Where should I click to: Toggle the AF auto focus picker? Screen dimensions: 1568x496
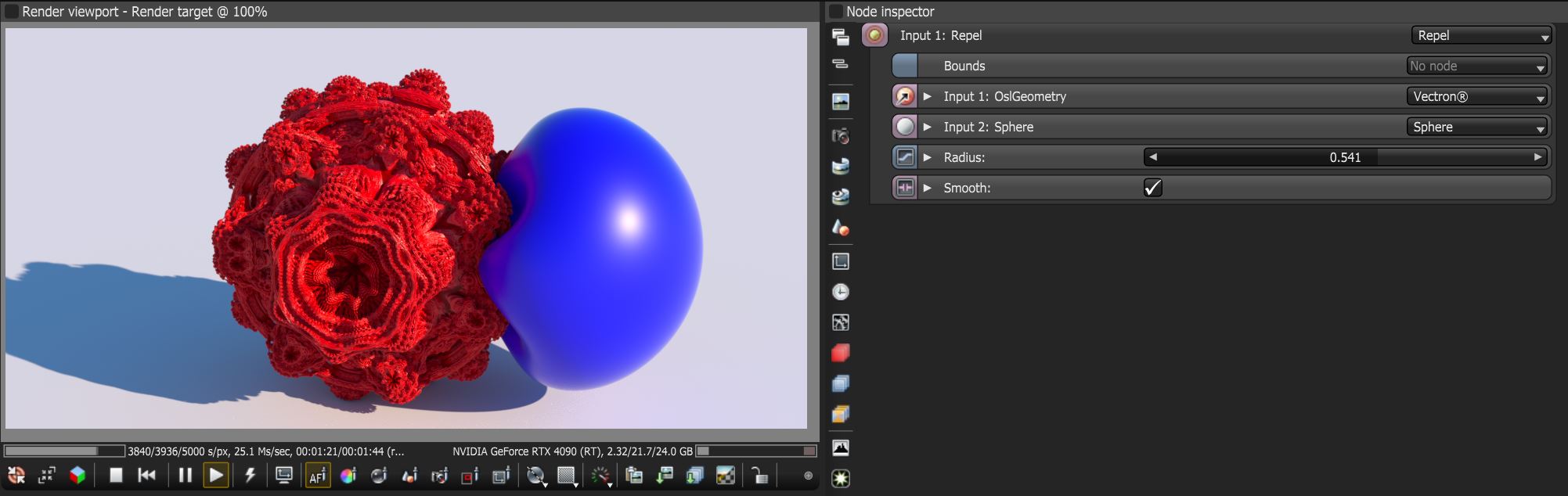coord(317,476)
